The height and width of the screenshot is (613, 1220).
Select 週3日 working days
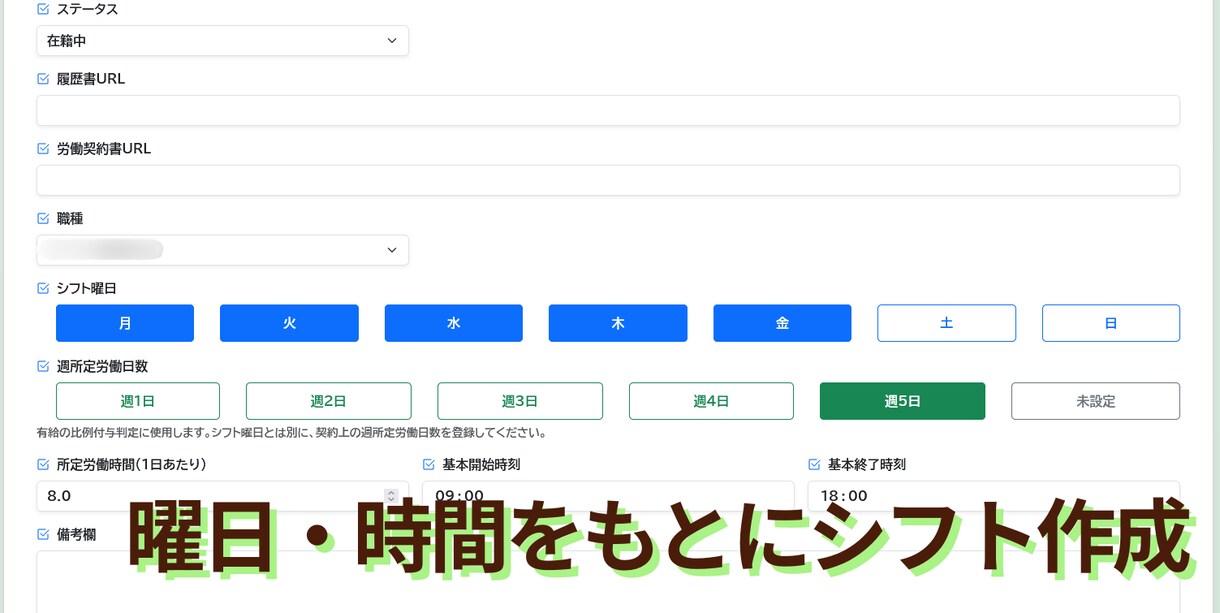coord(520,401)
